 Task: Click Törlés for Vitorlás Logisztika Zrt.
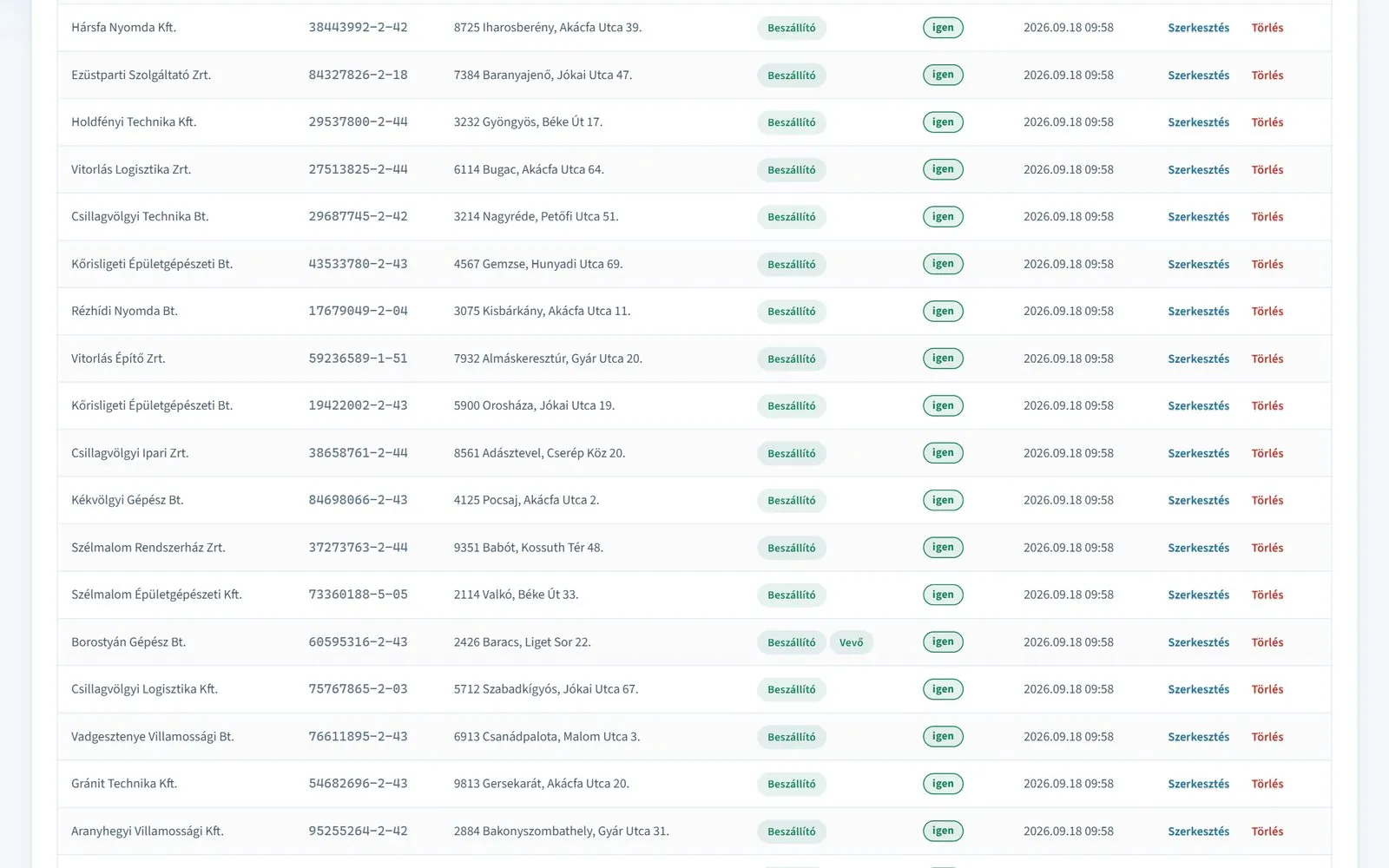(1267, 170)
